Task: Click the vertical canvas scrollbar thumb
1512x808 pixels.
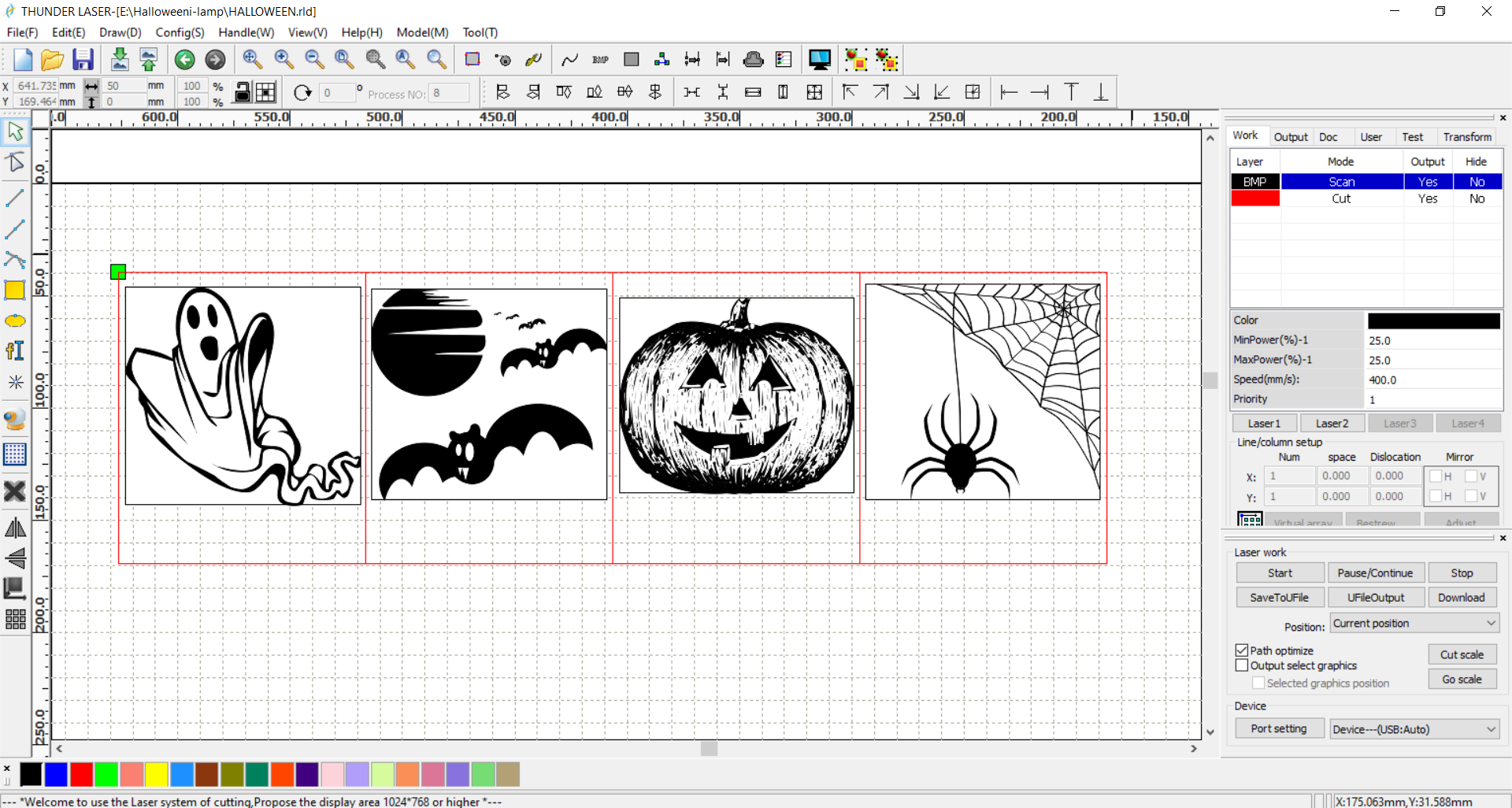Action: tap(1210, 380)
